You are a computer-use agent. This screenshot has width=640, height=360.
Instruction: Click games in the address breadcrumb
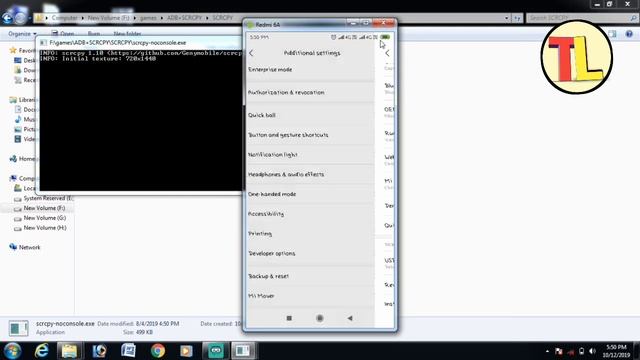(x=148, y=18)
